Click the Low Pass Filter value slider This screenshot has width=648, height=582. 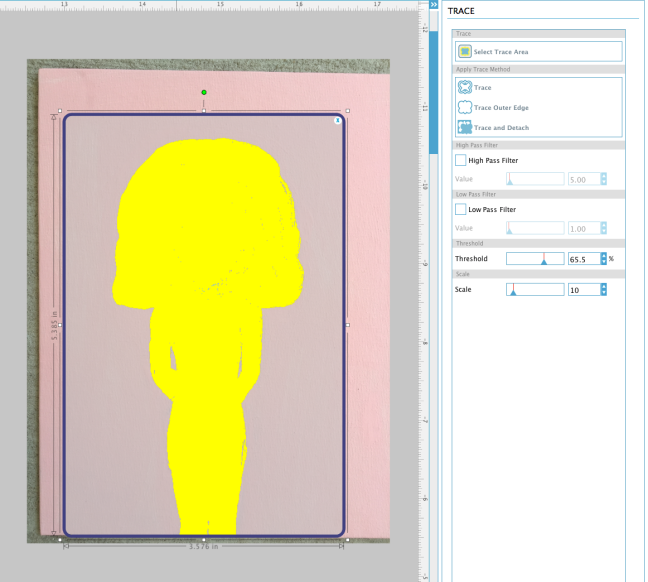click(x=535, y=228)
